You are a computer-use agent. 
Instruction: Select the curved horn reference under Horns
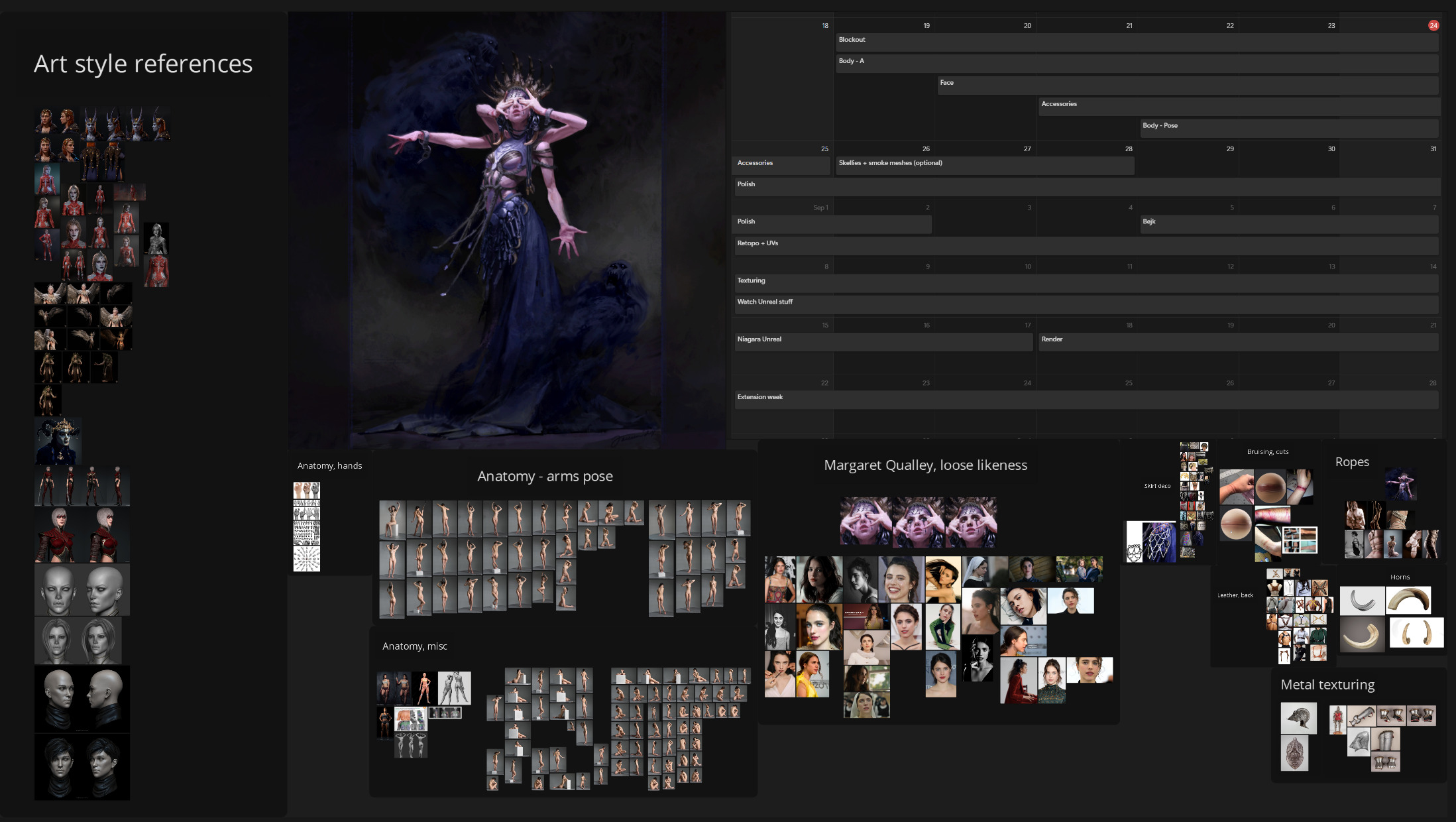click(1408, 601)
